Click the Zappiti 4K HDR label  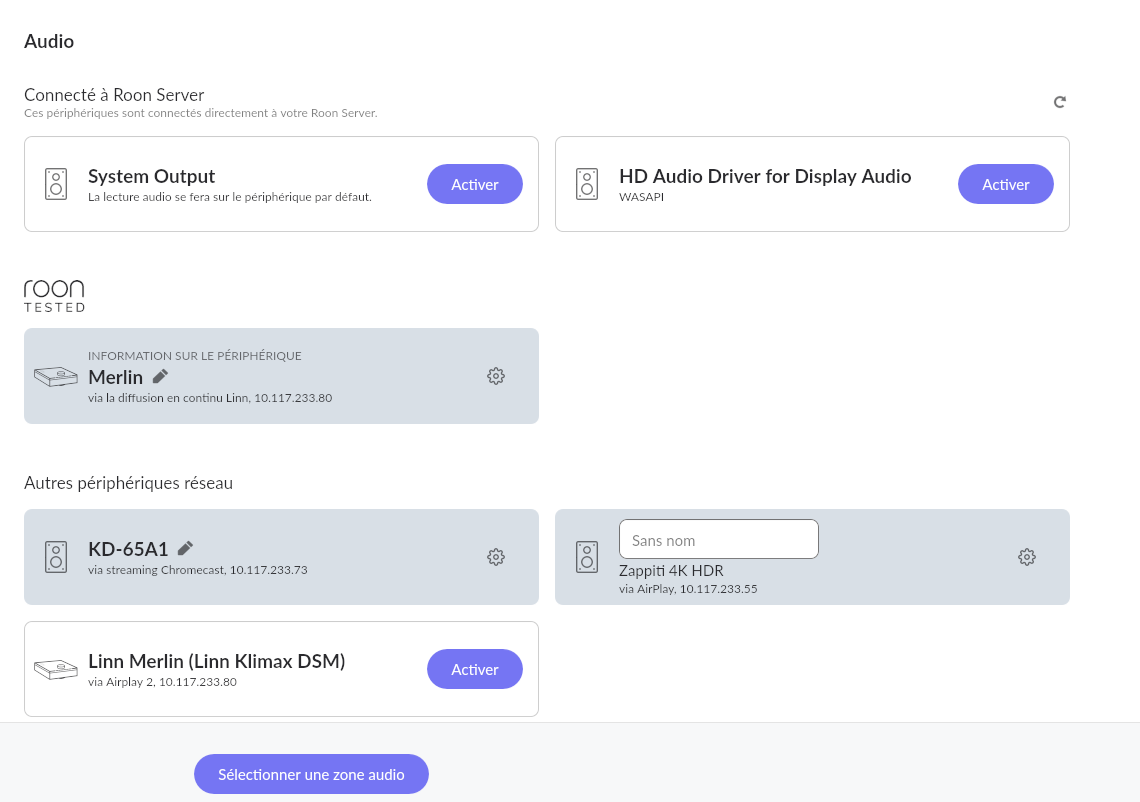671,571
